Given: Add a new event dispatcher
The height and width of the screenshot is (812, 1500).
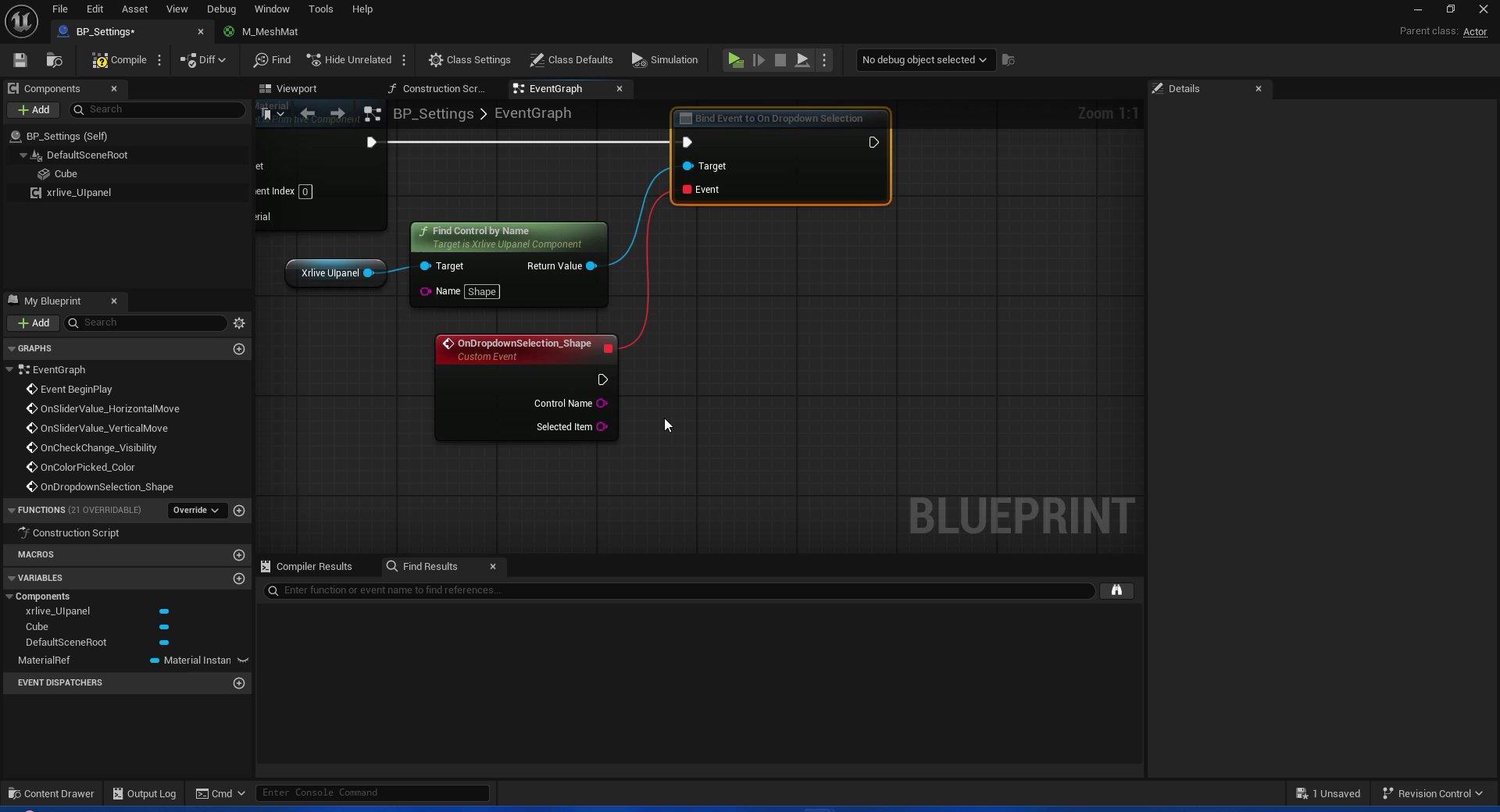Looking at the screenshot, I should [x=239, y=683].
